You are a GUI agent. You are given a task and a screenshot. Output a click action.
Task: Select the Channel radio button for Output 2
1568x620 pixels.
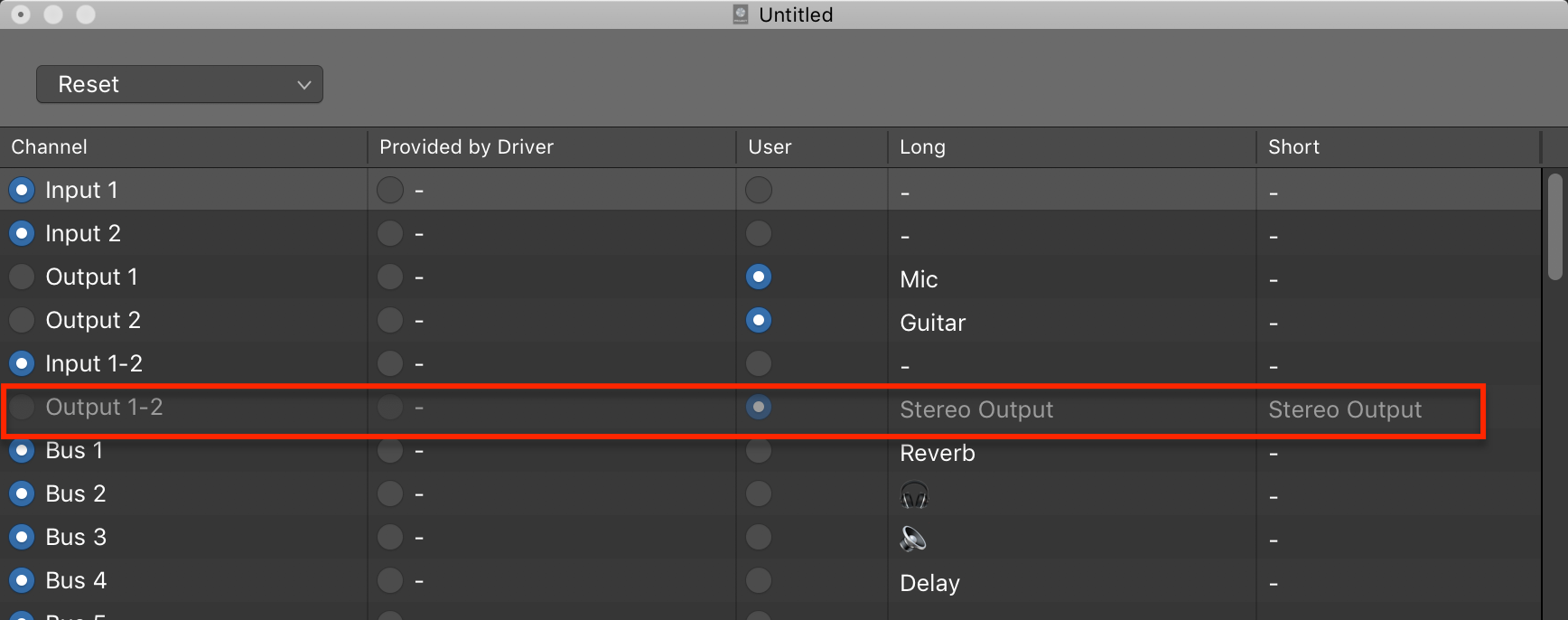point(22,320)
